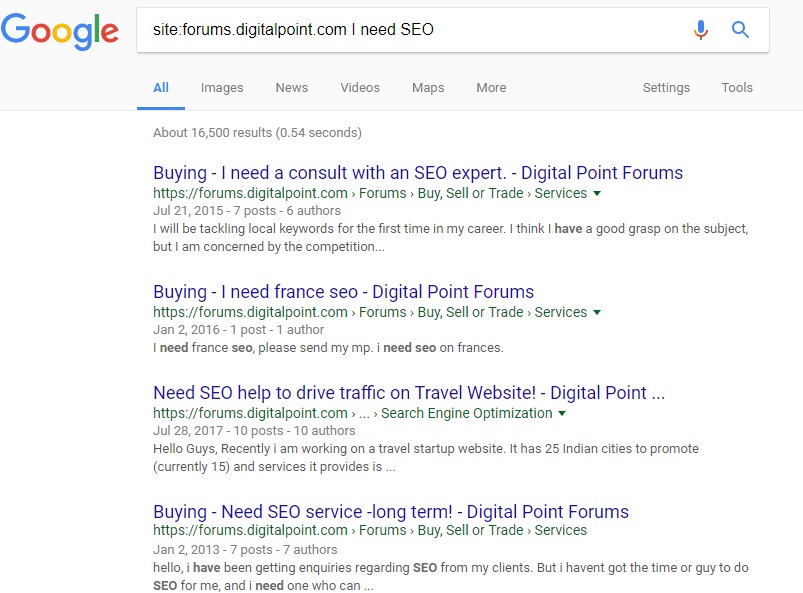The width and height of the screenshot is (803, 593).
Task: Switch to the News tab
Action: click(291, 88)
